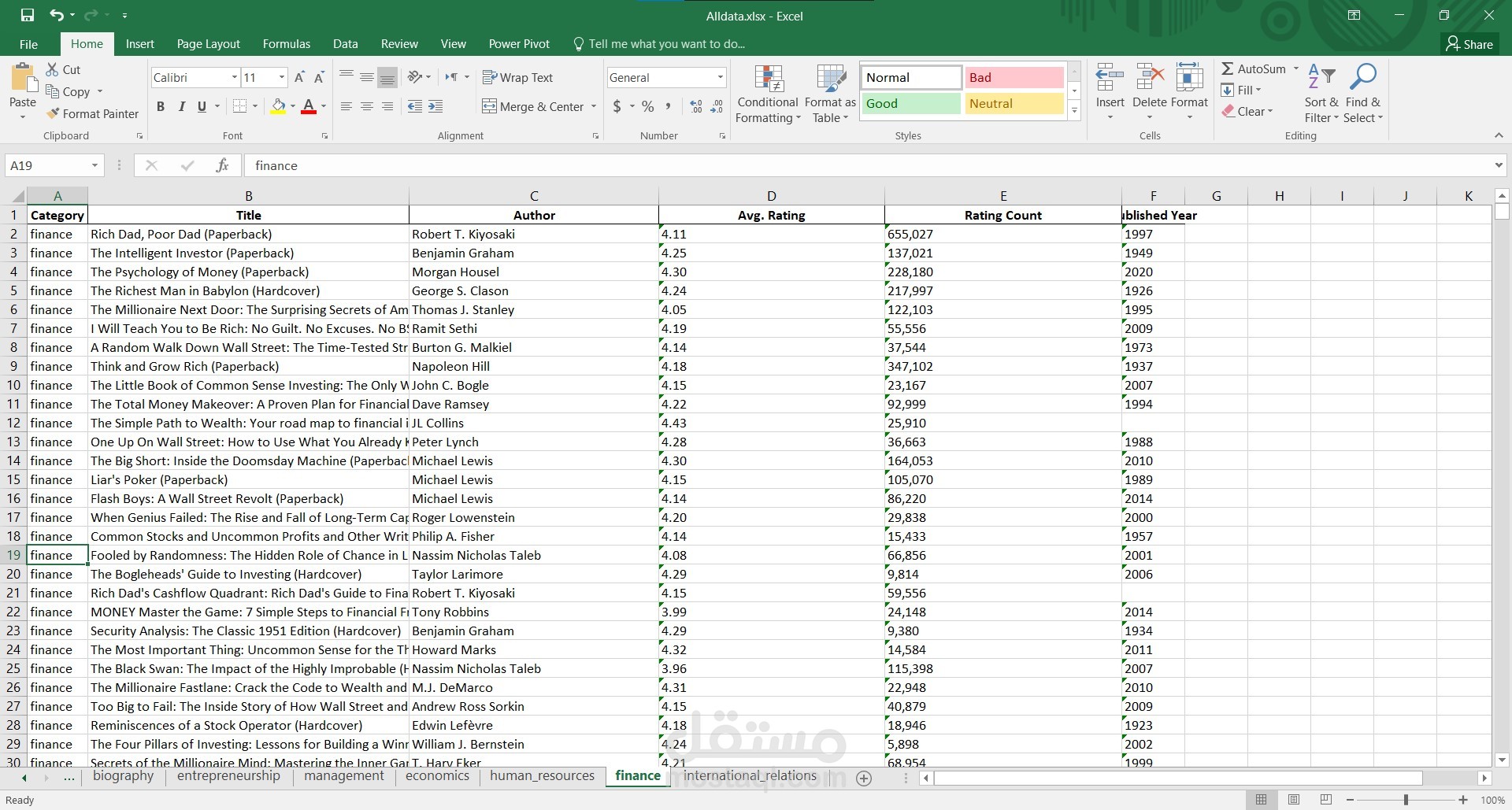Toggle Bold formatting
Screen dimensions: 1512x810
(161, 106)
